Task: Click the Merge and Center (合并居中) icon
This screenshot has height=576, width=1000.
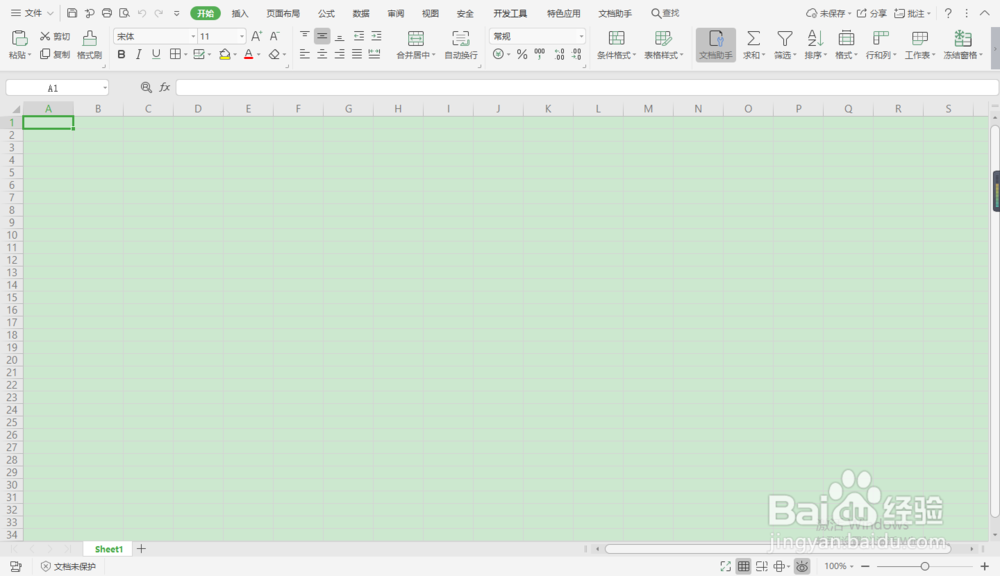Action: coord(415,39)
